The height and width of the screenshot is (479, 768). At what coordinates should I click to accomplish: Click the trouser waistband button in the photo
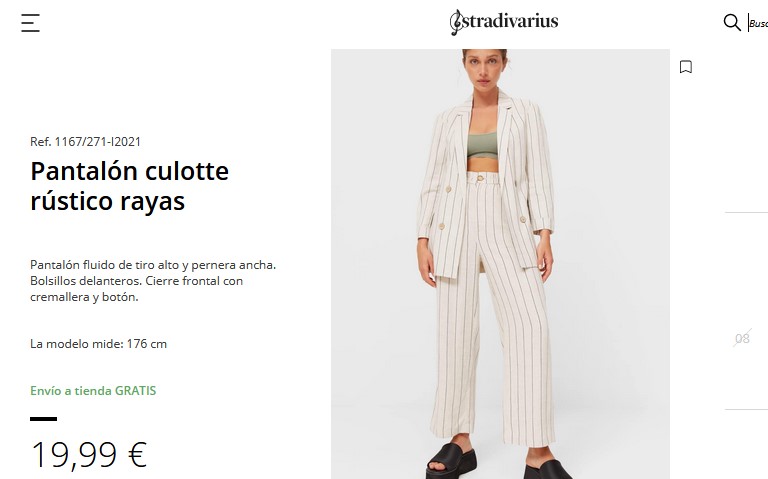480,178
